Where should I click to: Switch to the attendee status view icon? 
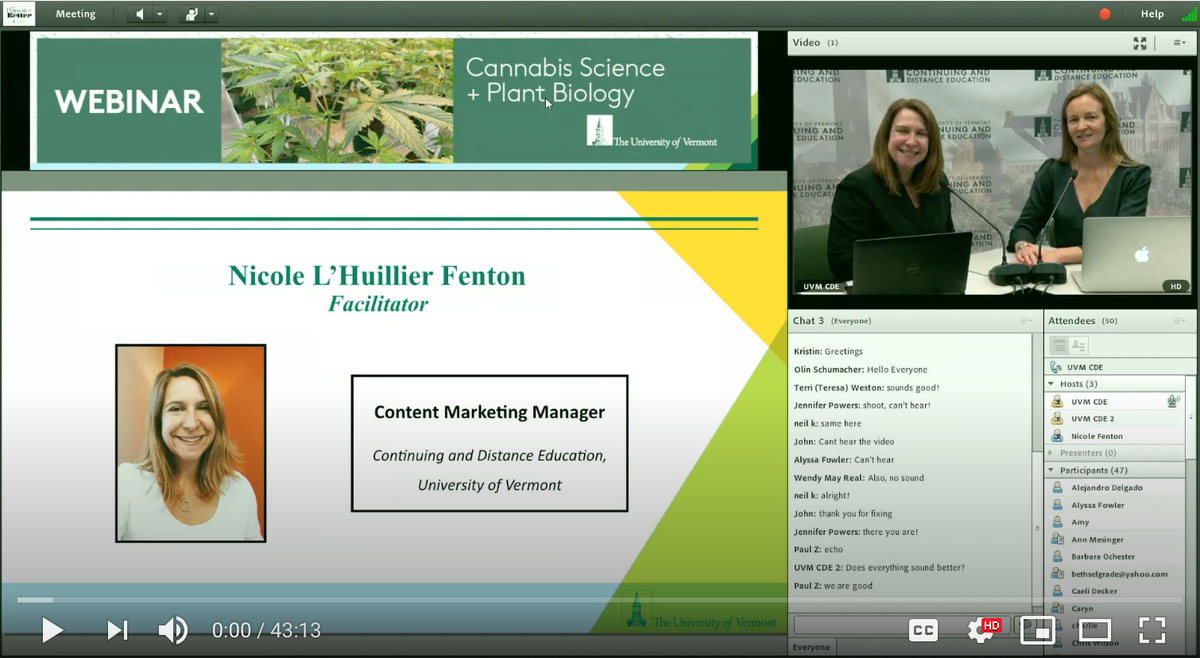[x=1079, y=345]
